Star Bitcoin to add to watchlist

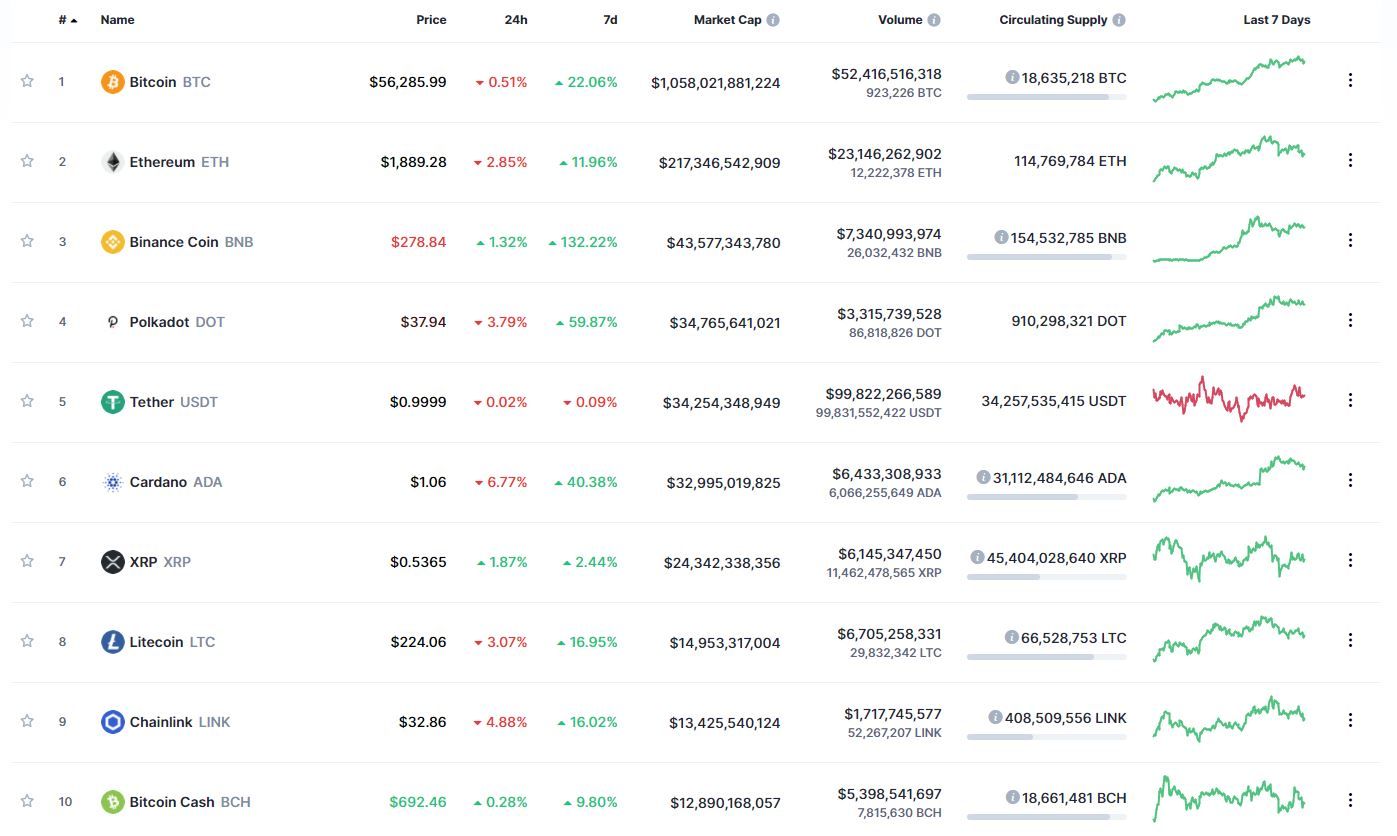27,81
